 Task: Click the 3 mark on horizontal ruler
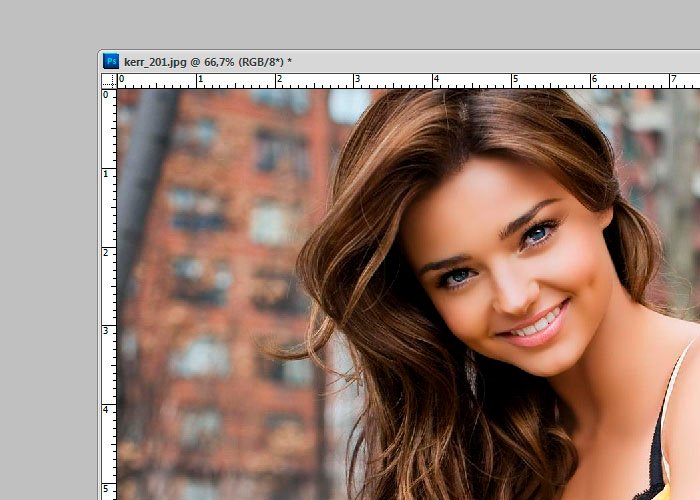(357, 79)
